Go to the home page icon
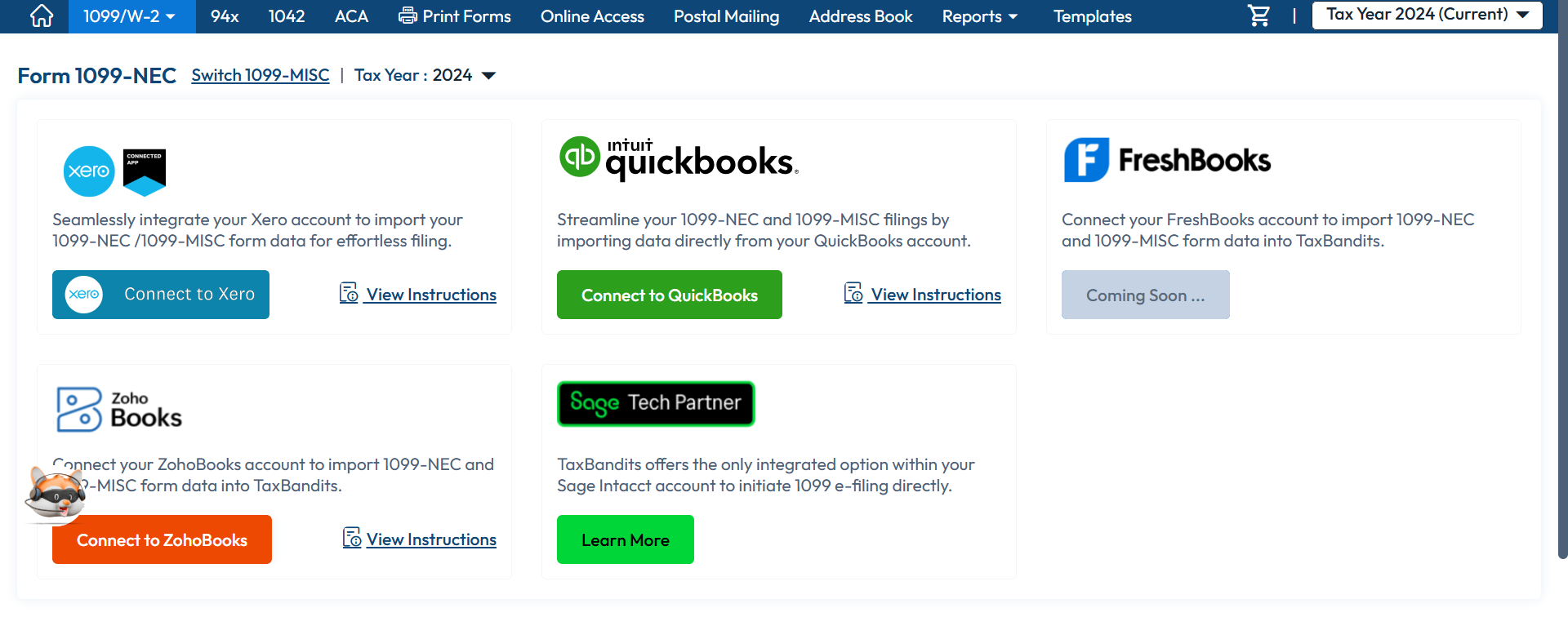Screen dimensions: 1568x617 (42, 16)
